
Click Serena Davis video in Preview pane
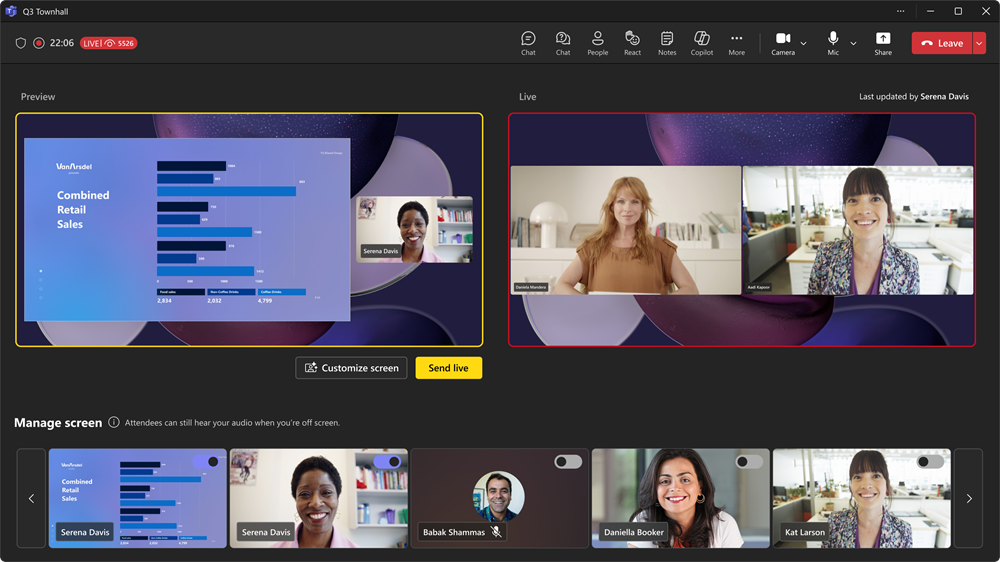point(415,229)
